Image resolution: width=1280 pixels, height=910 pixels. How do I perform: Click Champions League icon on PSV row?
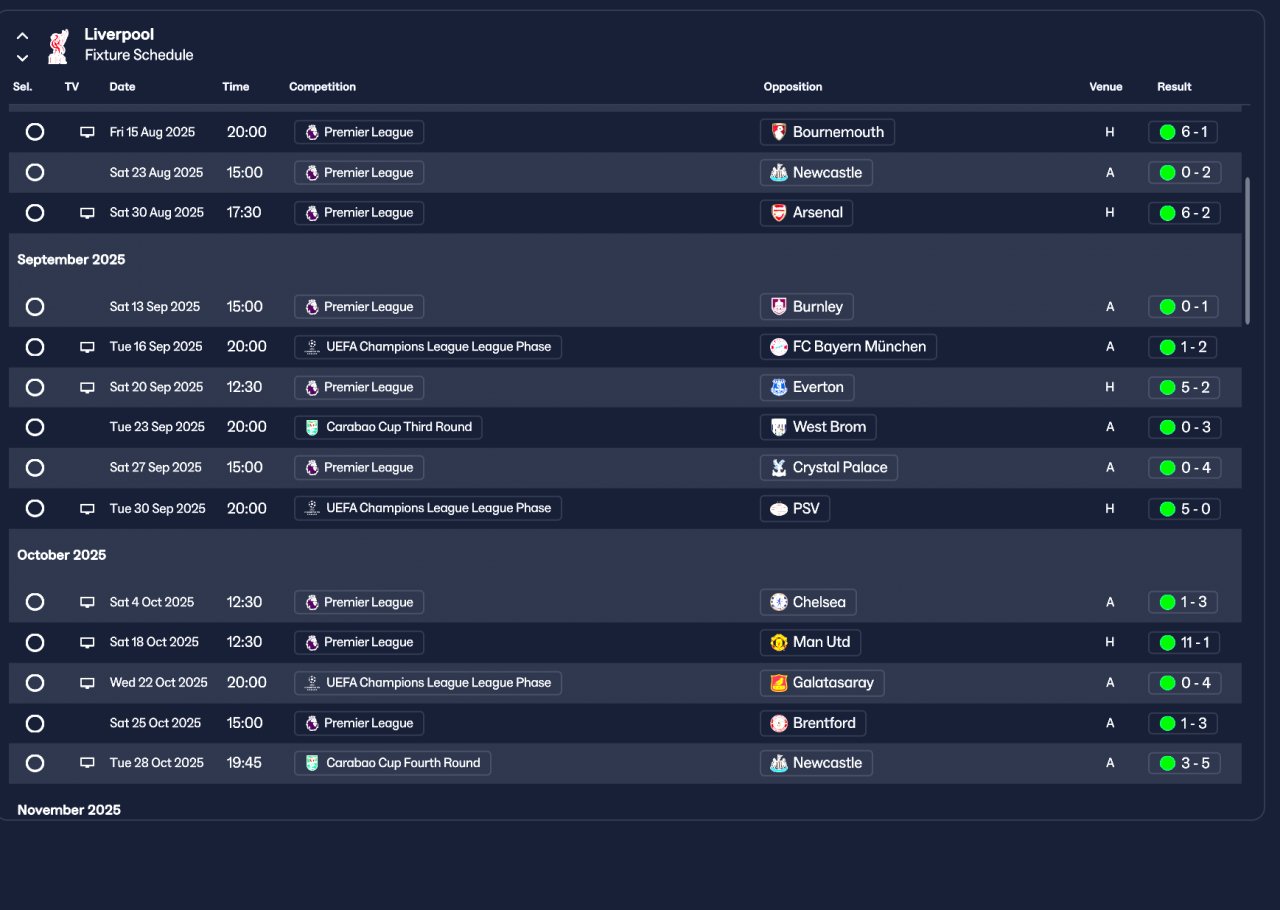312,508
